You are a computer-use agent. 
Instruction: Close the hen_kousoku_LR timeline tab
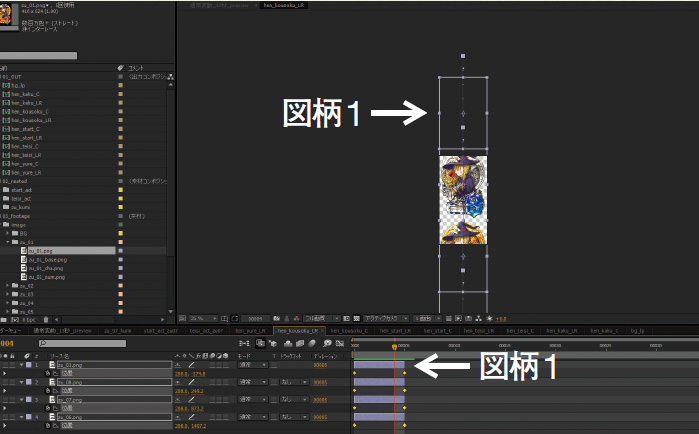pos(322,331)
